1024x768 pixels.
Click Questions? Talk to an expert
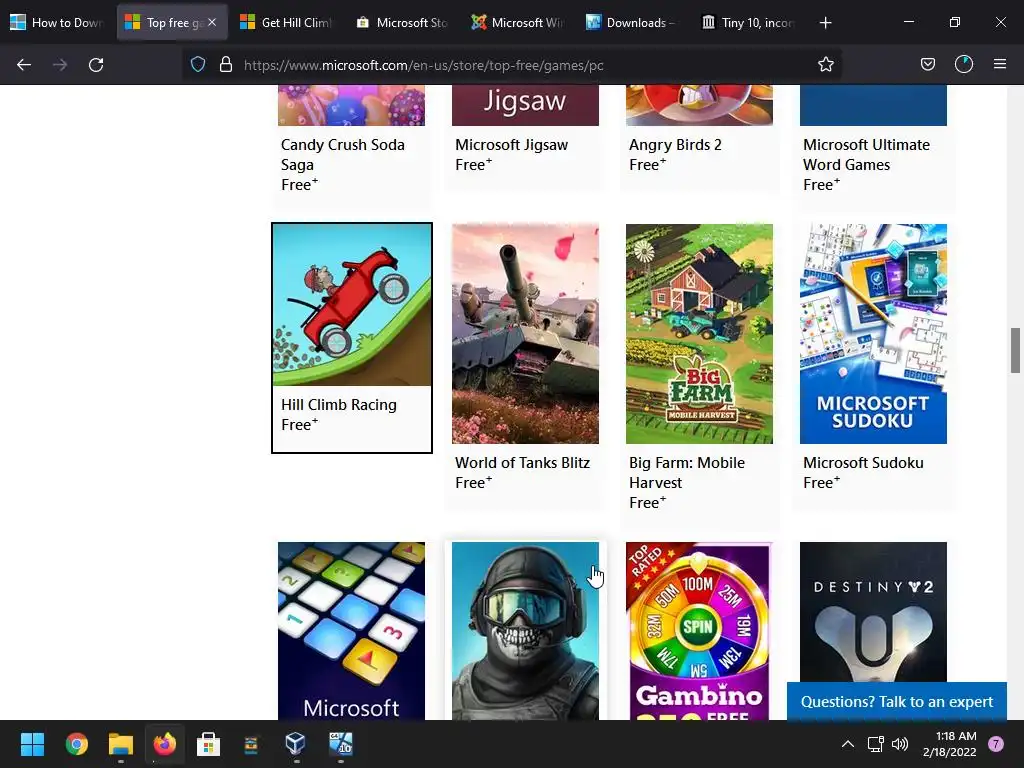(897, 701)
